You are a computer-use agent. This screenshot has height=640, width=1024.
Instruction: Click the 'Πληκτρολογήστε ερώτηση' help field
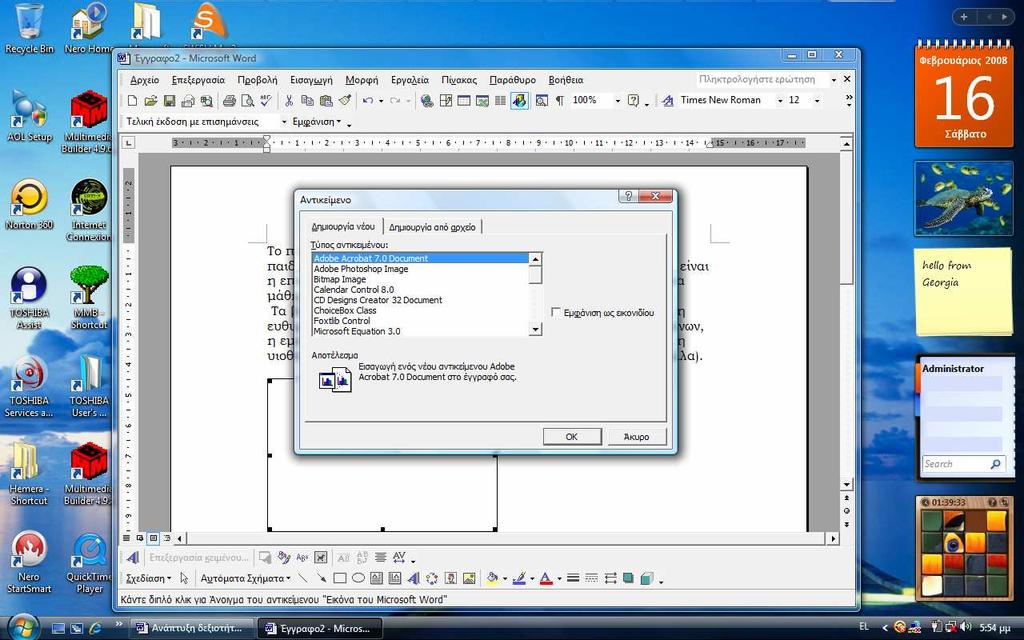761,79
